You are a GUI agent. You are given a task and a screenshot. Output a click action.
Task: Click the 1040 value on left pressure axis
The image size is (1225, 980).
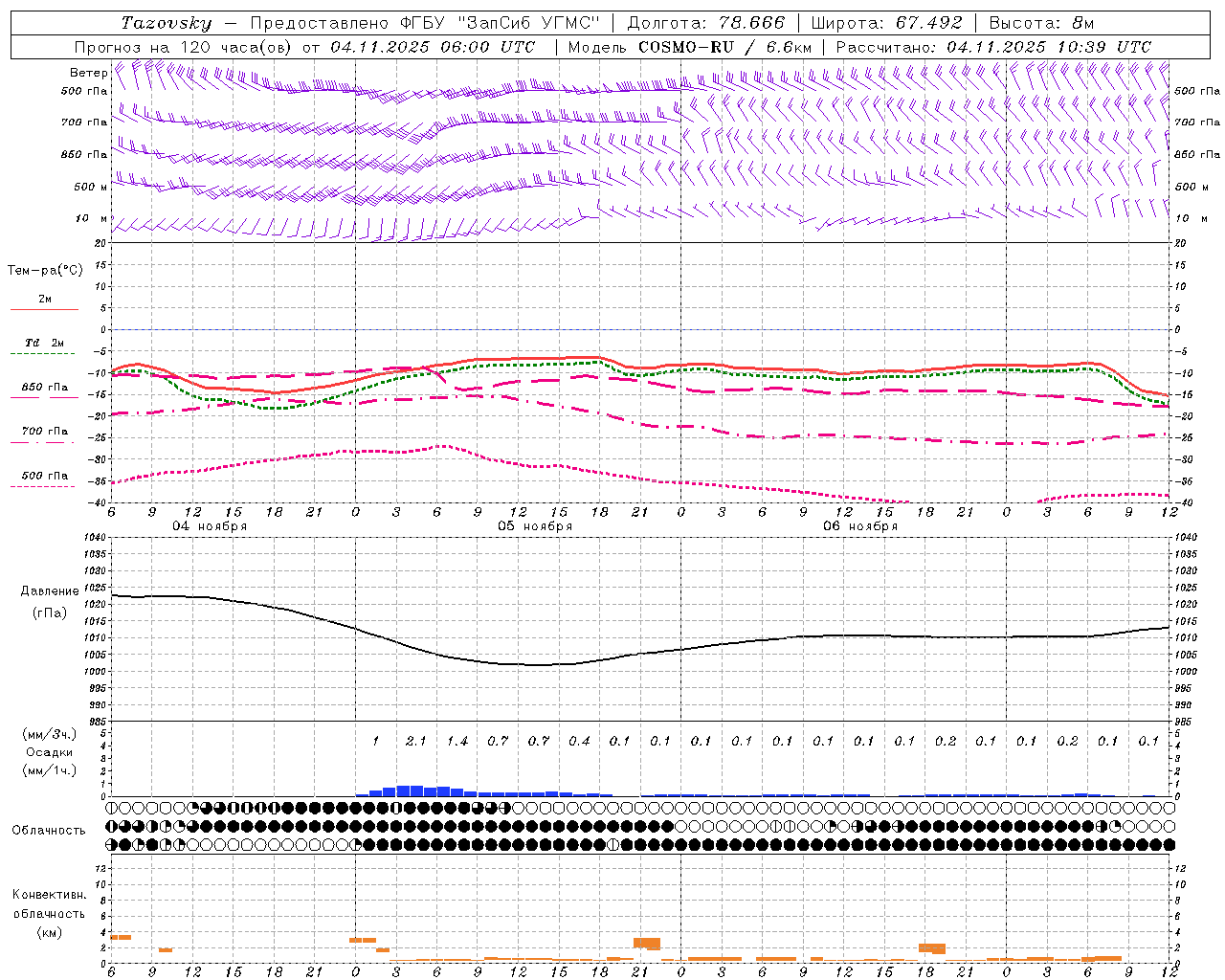tap(95, 538)
